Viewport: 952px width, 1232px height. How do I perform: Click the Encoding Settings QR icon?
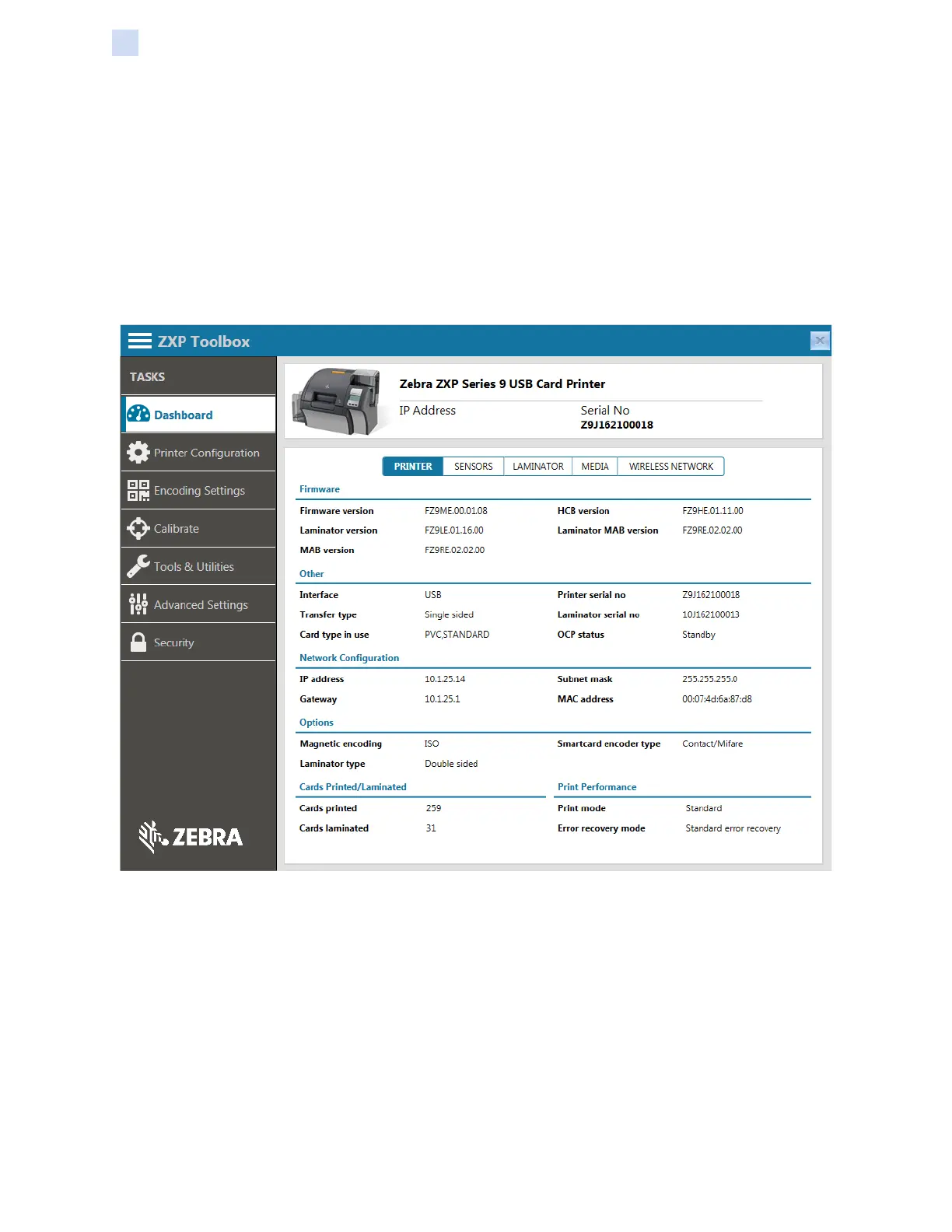click(x=138, y=491)
